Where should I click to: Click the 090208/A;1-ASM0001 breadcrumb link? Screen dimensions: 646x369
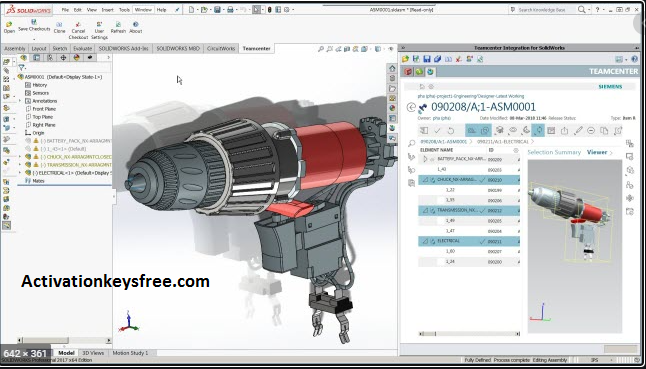pyautogui.click(x=444, y=141)
